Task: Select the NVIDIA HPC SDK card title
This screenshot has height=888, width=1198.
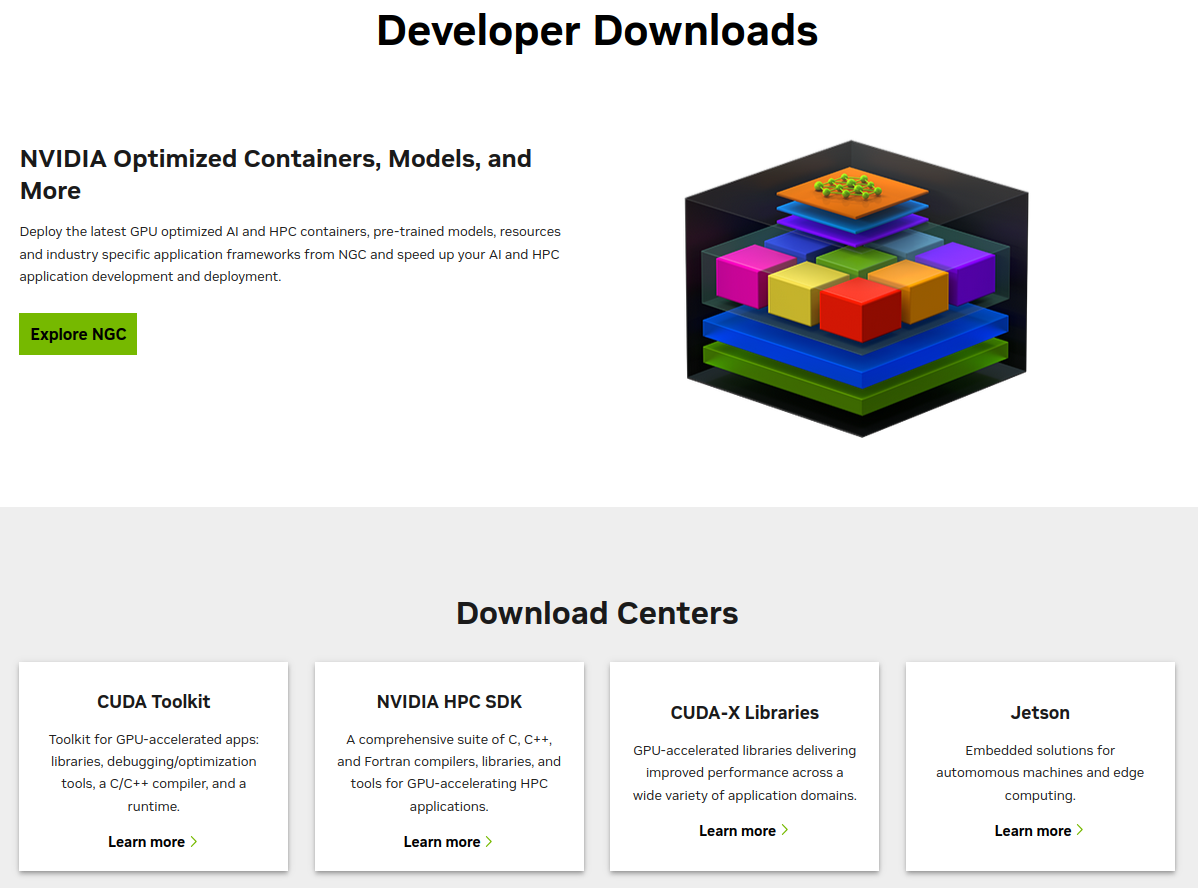Action: pyautogui.click(x=449, y=701)
